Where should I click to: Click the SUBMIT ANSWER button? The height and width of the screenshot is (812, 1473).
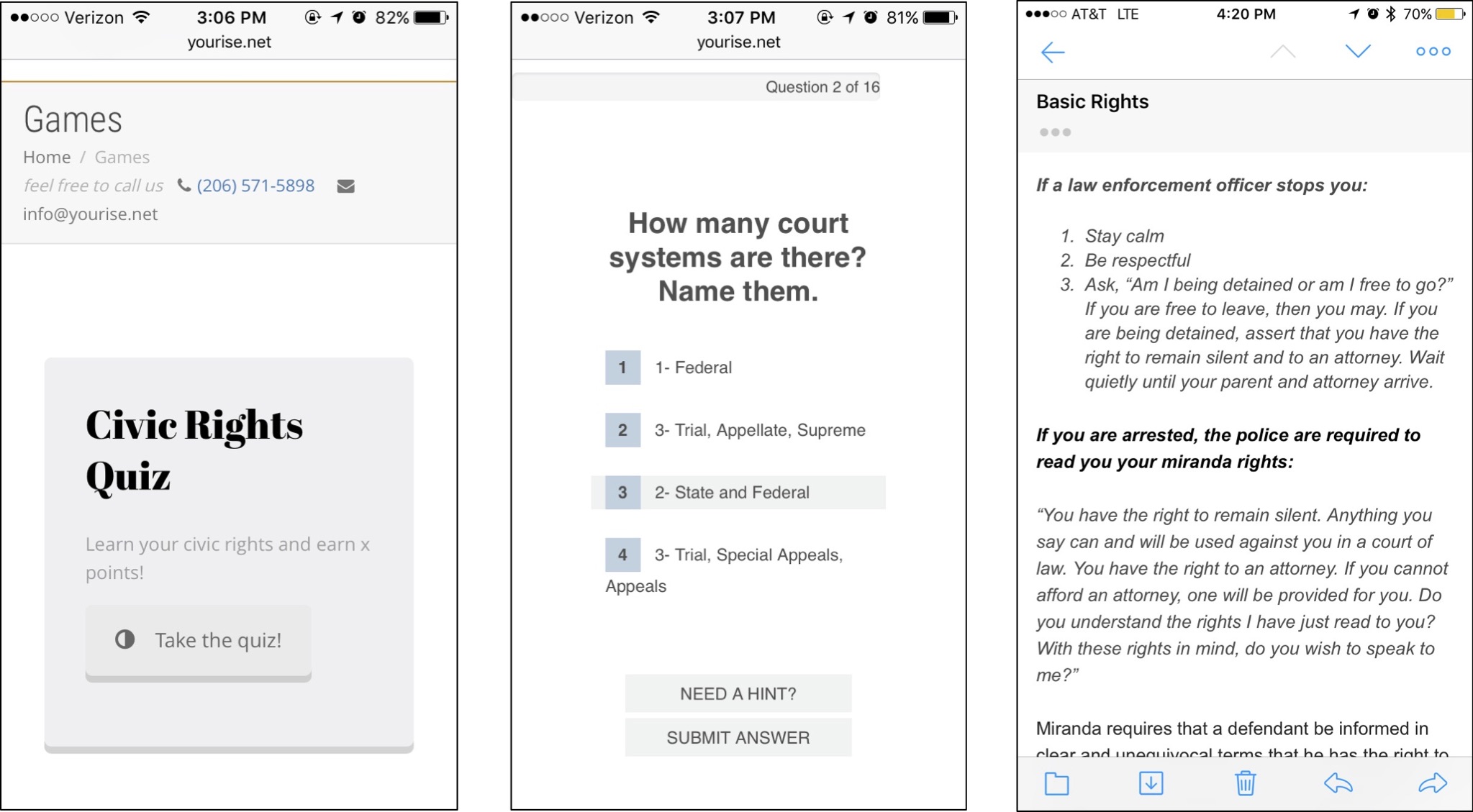738,737
